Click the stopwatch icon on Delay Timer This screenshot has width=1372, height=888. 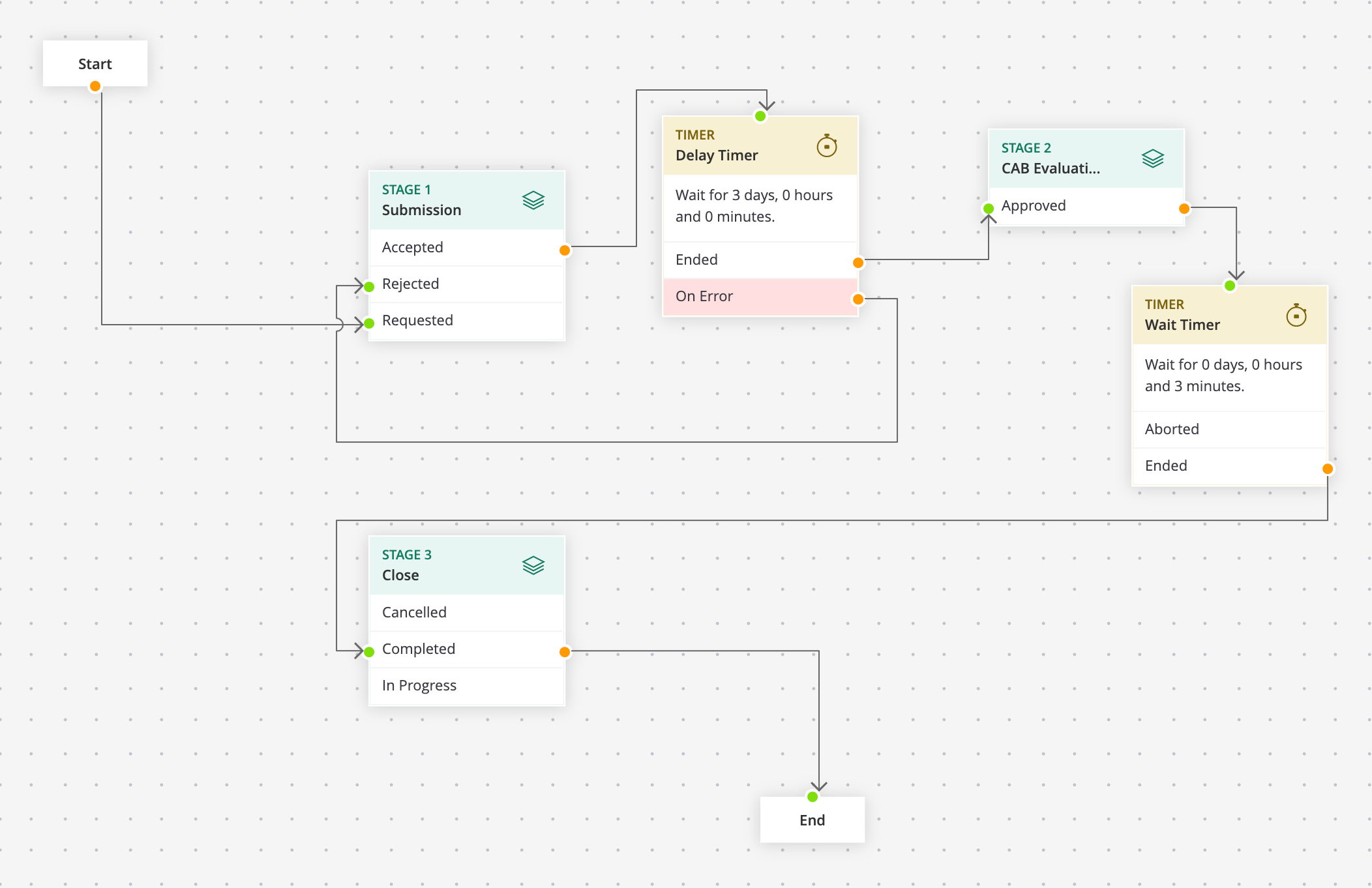click(x=827, y=146)
